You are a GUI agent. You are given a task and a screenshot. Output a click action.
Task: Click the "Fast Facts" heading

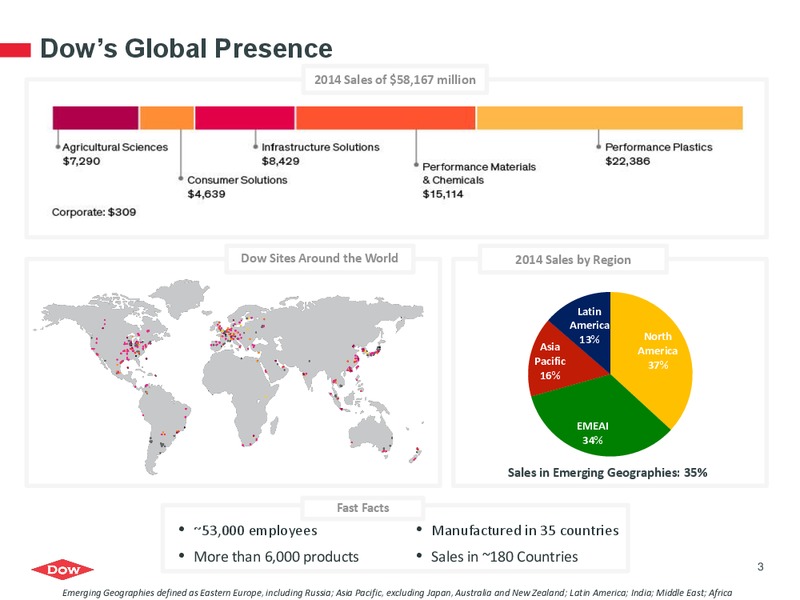(x=363, y=508)
